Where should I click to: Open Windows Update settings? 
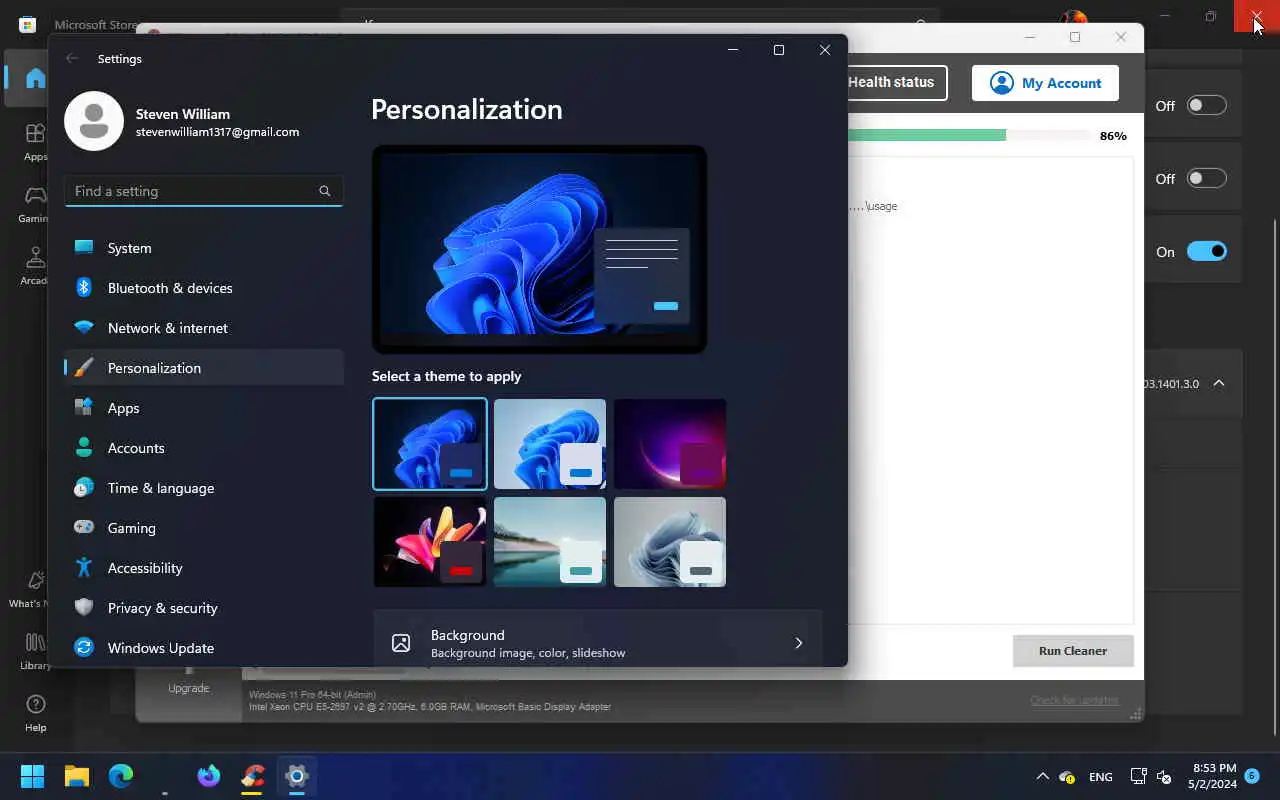pyautogui.click(x=204, y=648)
